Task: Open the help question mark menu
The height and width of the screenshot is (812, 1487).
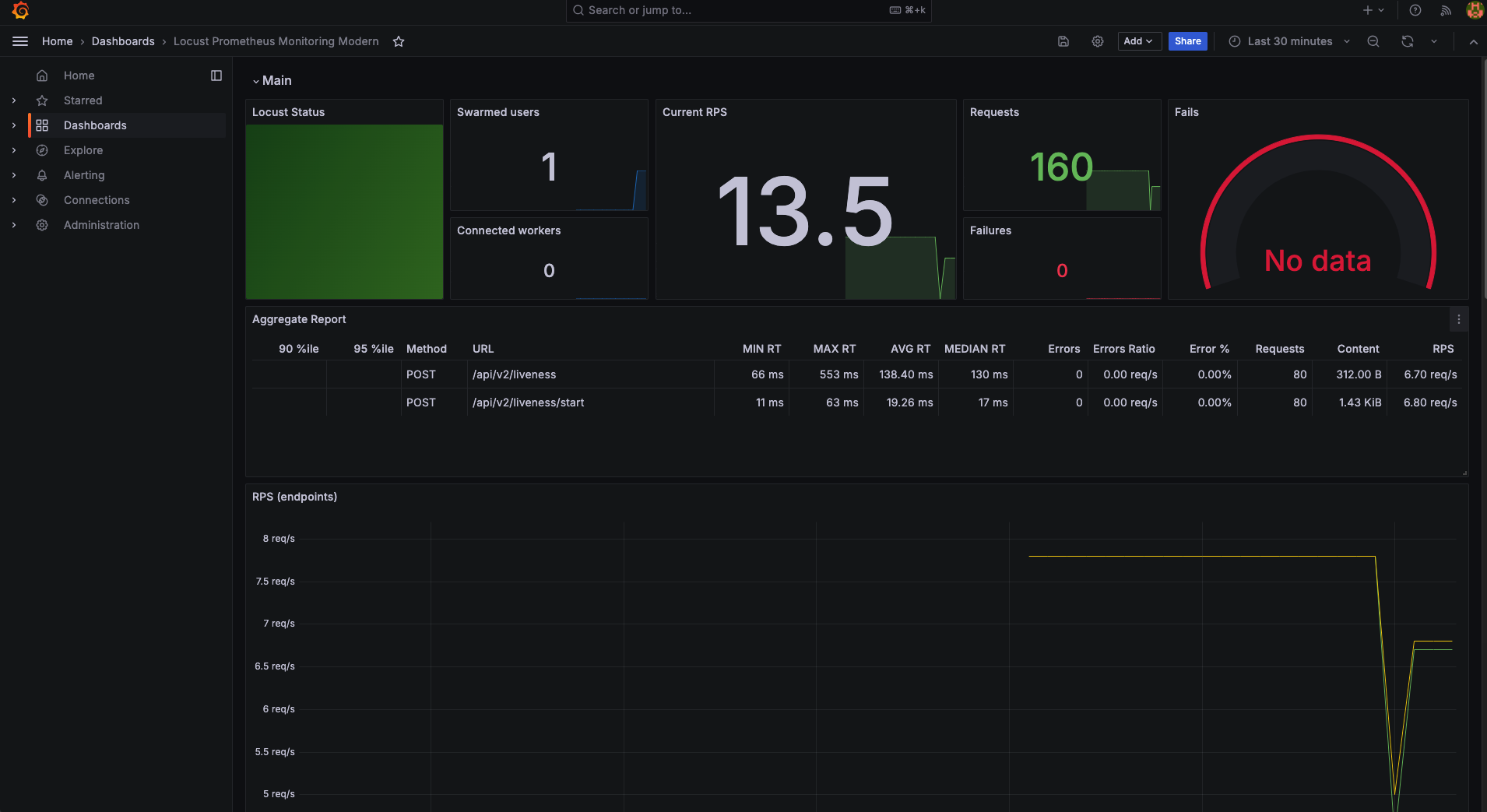Action: (x=1415, y=10)
